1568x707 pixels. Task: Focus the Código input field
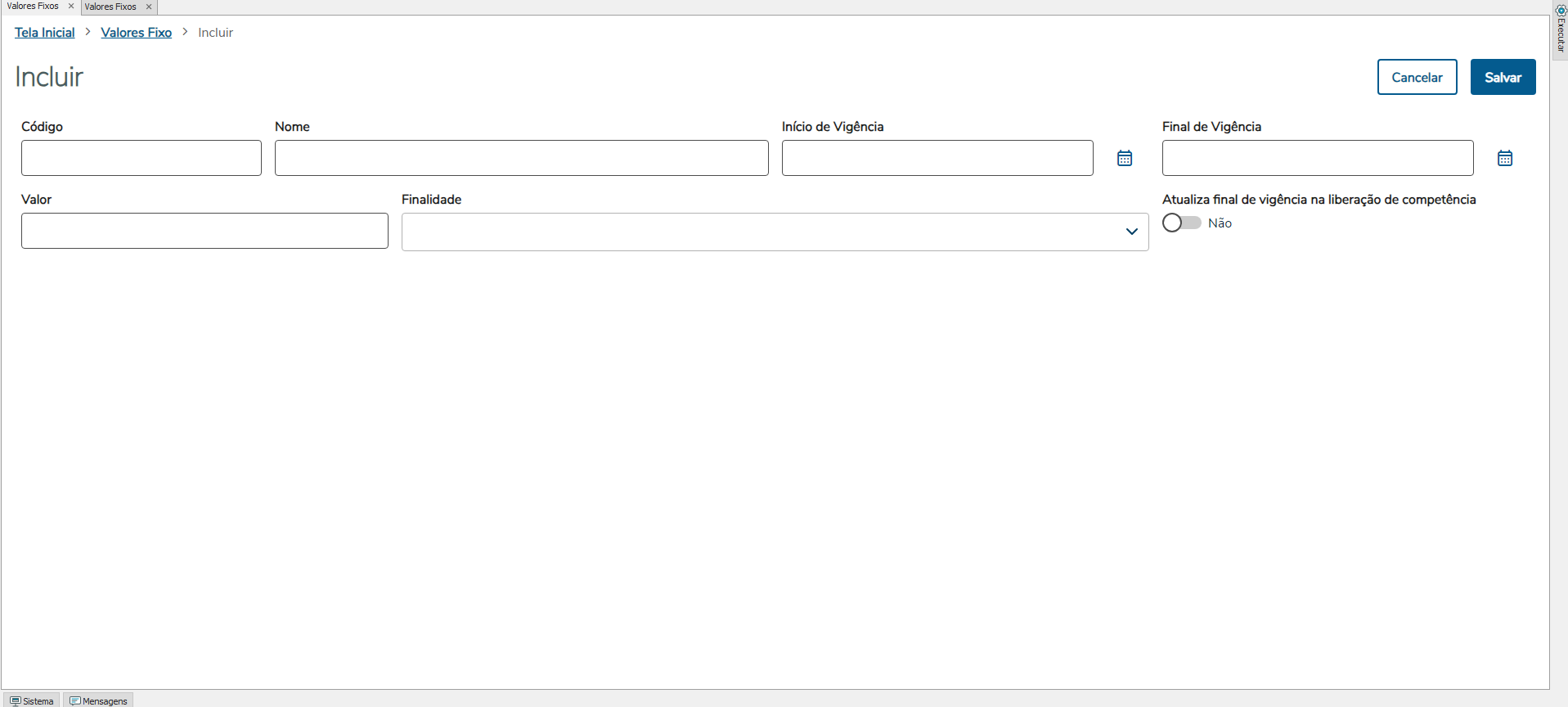coord(142,158)
